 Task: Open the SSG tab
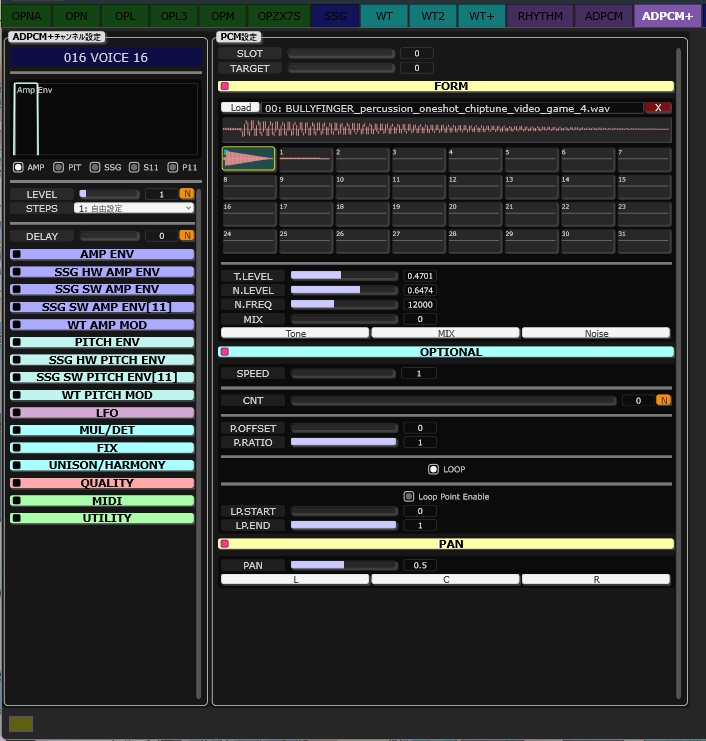pos(336,16)
